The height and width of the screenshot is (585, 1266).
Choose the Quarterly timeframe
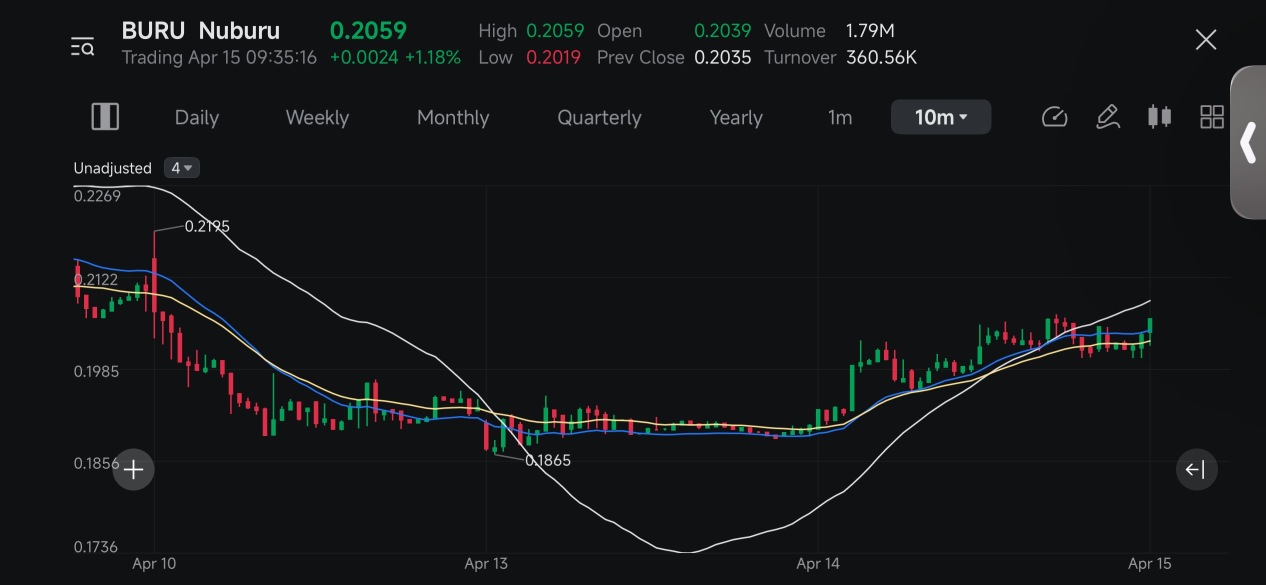[599, 118]
